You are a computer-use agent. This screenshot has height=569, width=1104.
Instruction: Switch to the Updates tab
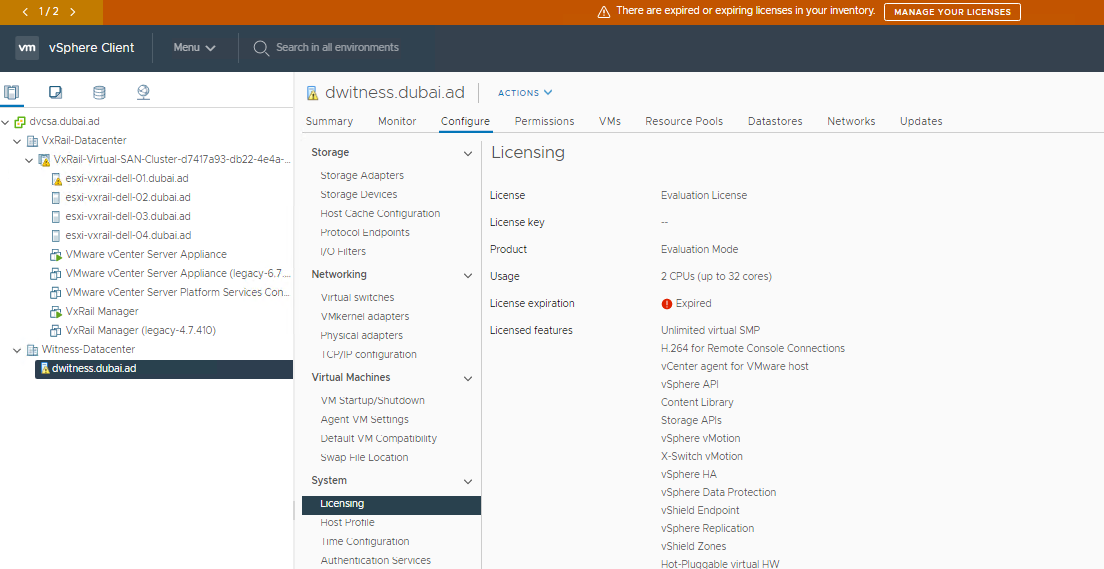921,121
